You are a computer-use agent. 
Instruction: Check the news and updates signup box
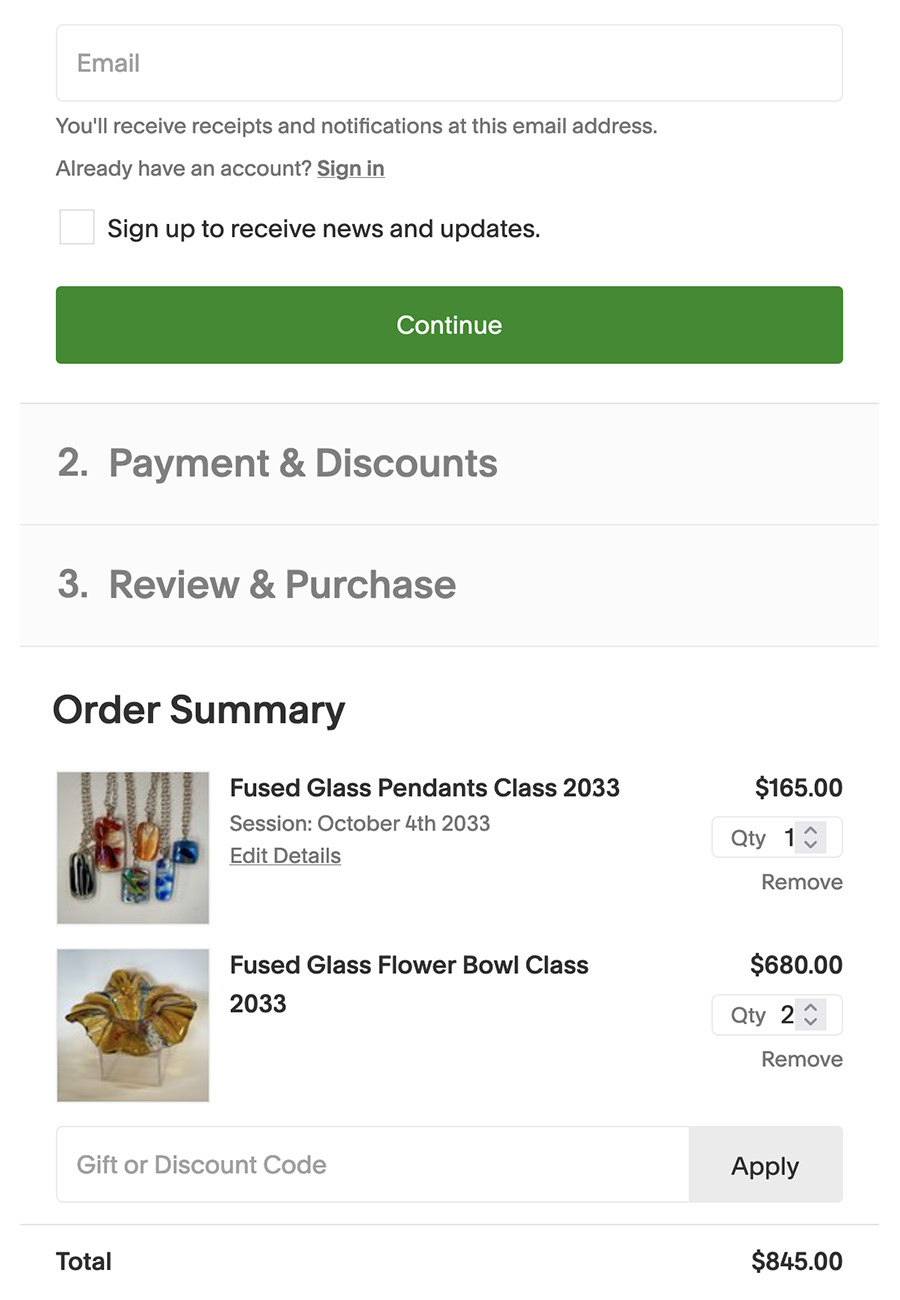[x=77, y=227]
